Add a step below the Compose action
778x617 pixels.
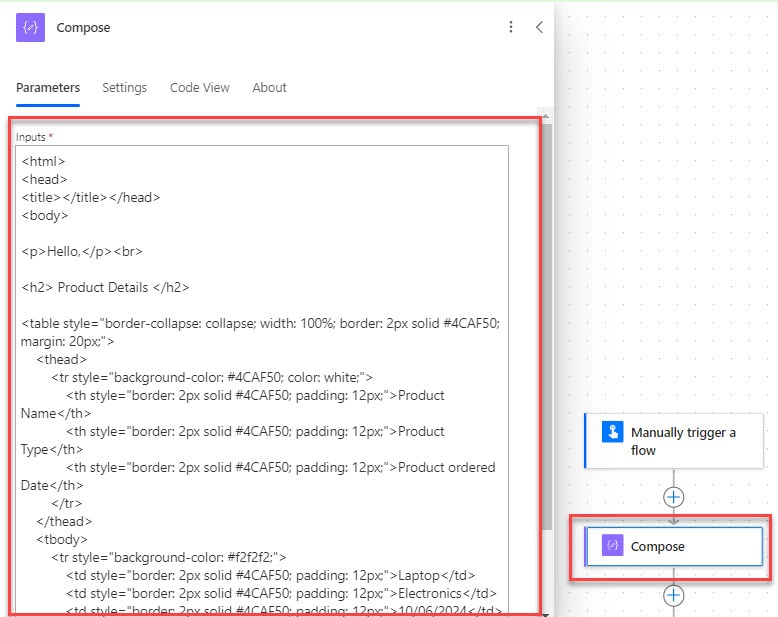coord(673,595)
